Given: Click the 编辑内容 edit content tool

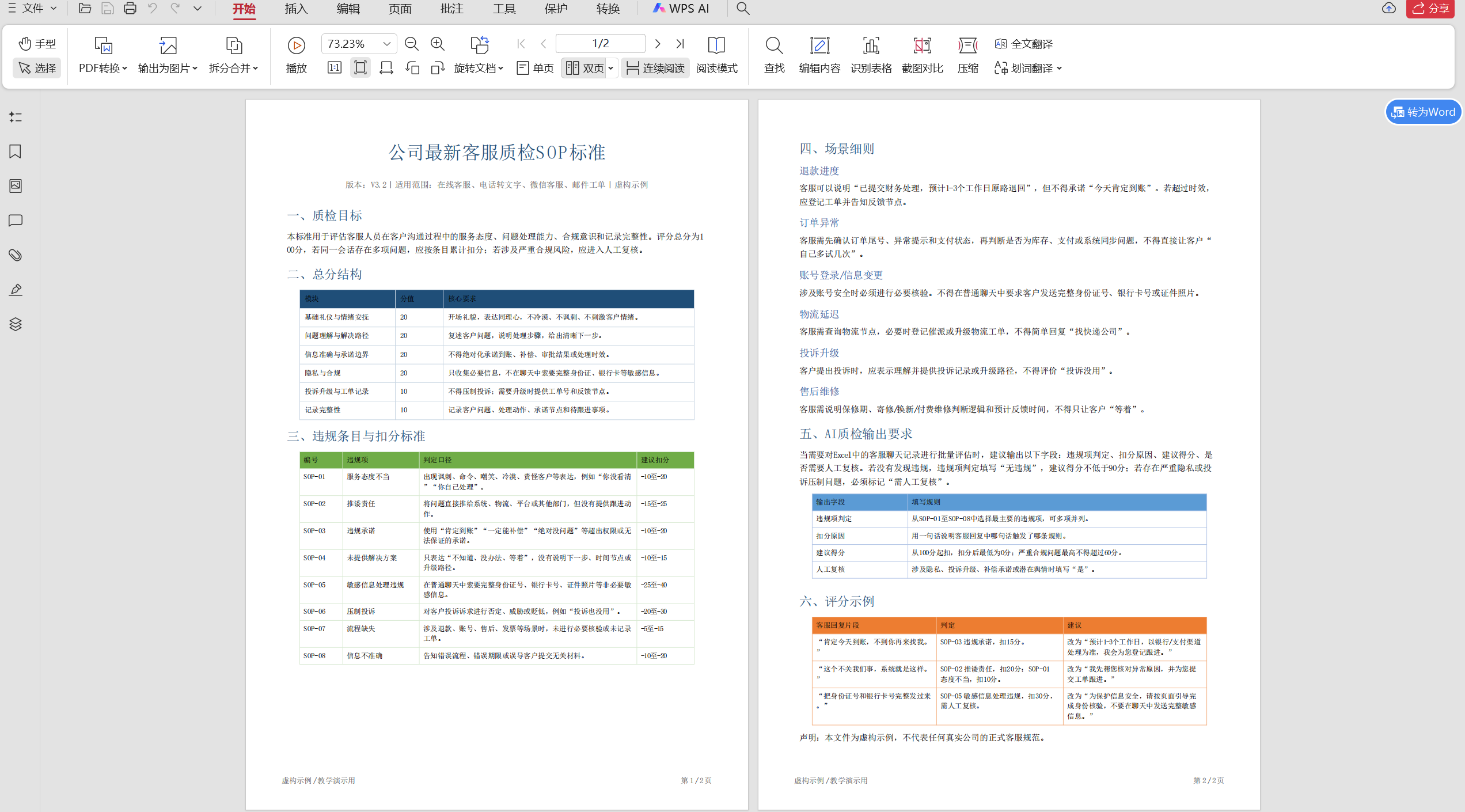Looking at the screenshot, I should tap(819, 55).
